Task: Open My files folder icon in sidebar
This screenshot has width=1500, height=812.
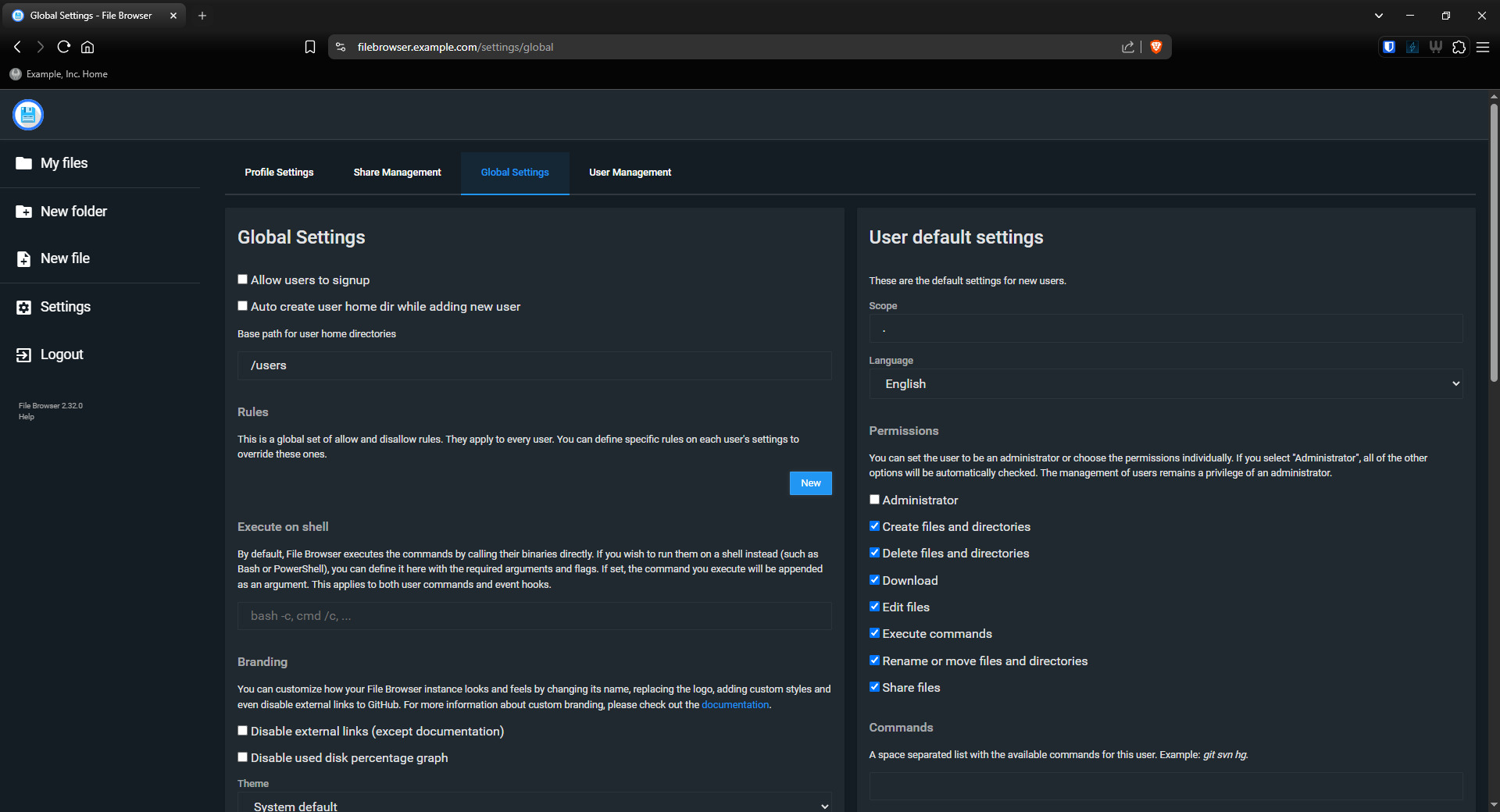Action: (x=24, y=163)
